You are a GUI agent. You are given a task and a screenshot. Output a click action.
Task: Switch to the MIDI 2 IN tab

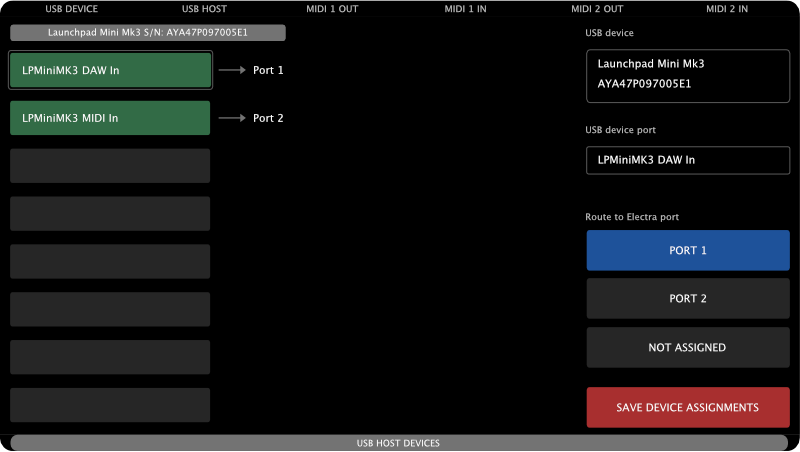pyautogui.click(x=727, y=9)
